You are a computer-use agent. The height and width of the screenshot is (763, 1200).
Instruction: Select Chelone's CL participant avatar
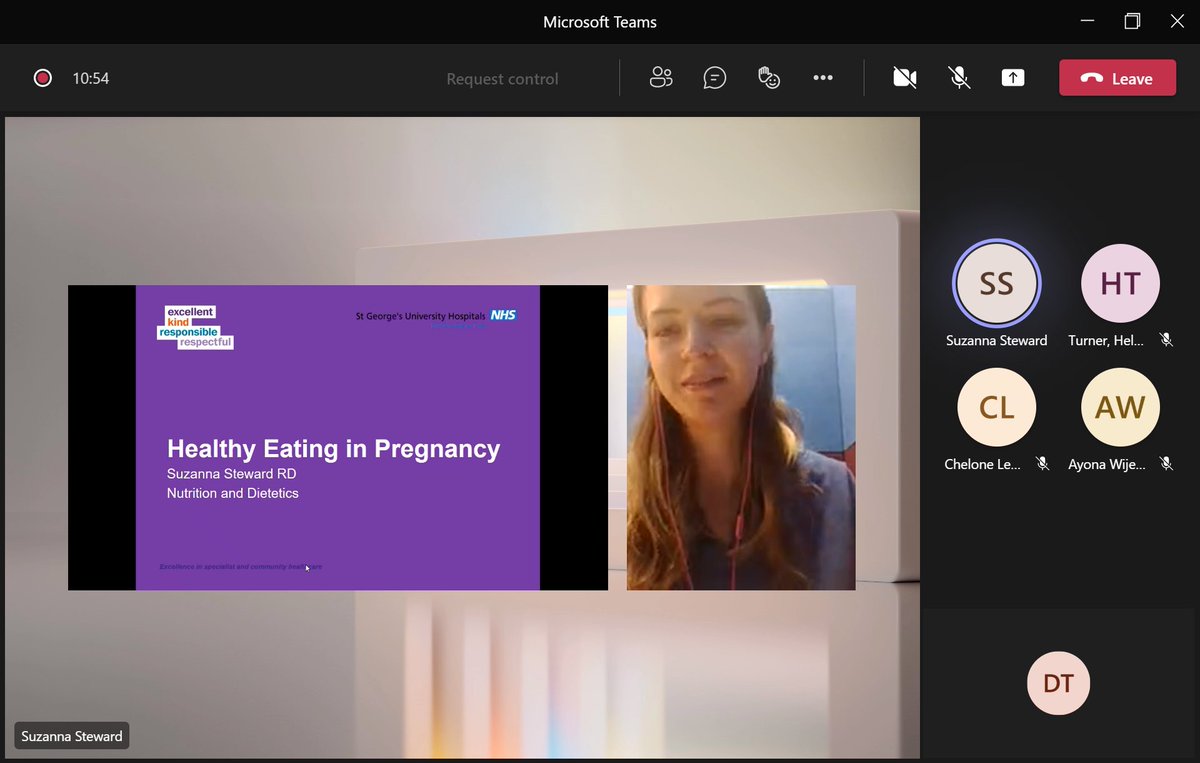coord(996,407)
